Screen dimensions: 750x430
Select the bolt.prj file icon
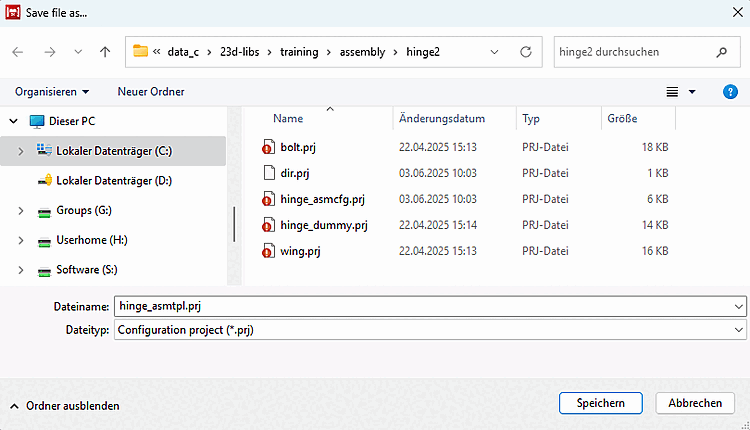coord(267,147)
